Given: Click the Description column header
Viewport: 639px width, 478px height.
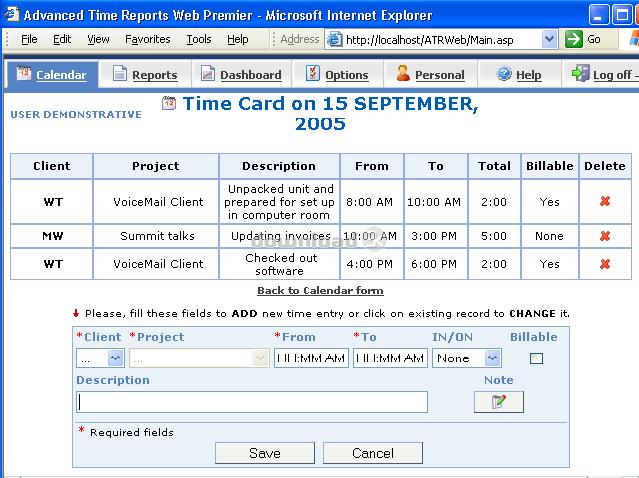Looking at the screenshot, I should (x=279, y=166).
